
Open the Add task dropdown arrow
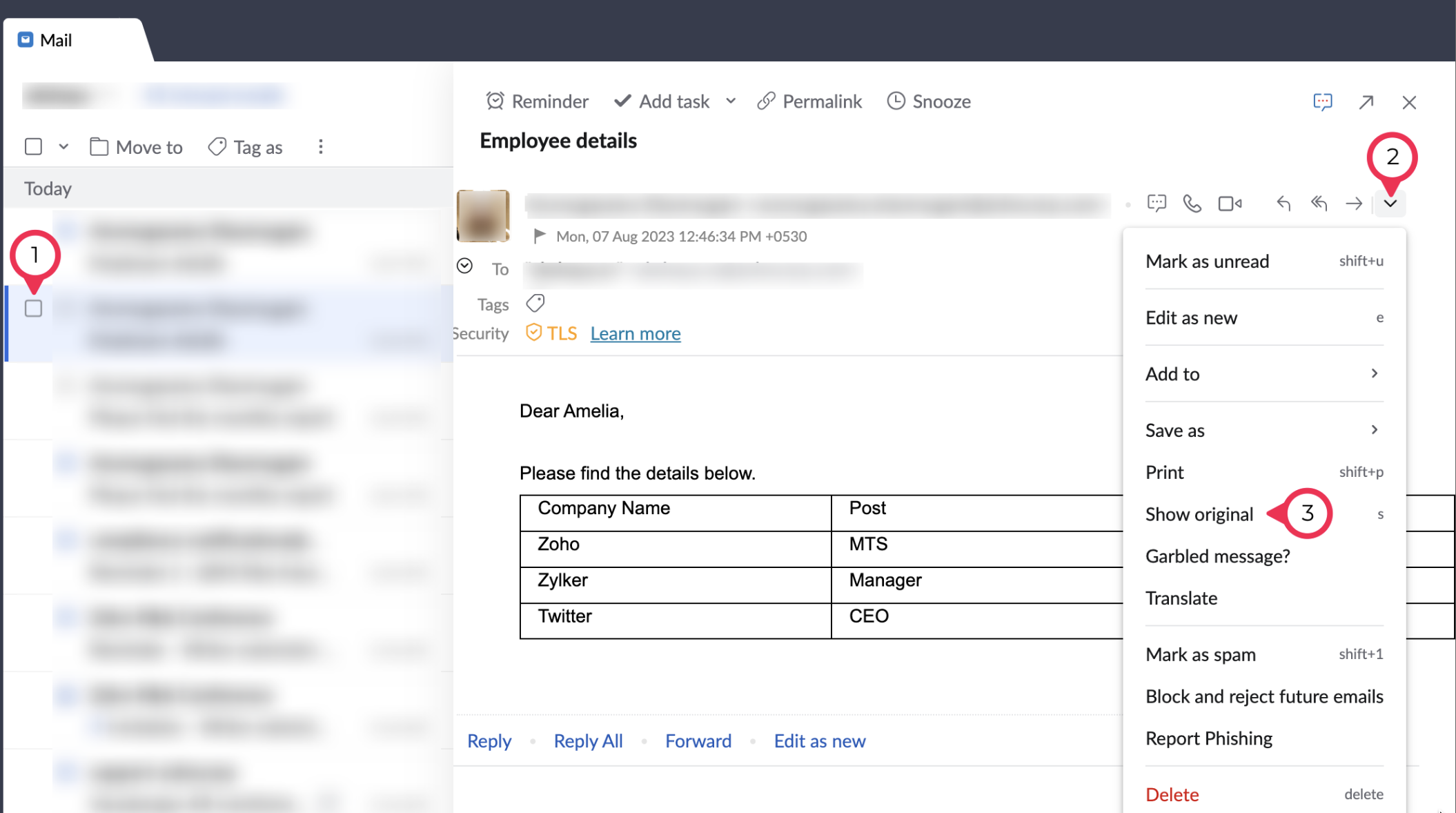click(731, 101)
